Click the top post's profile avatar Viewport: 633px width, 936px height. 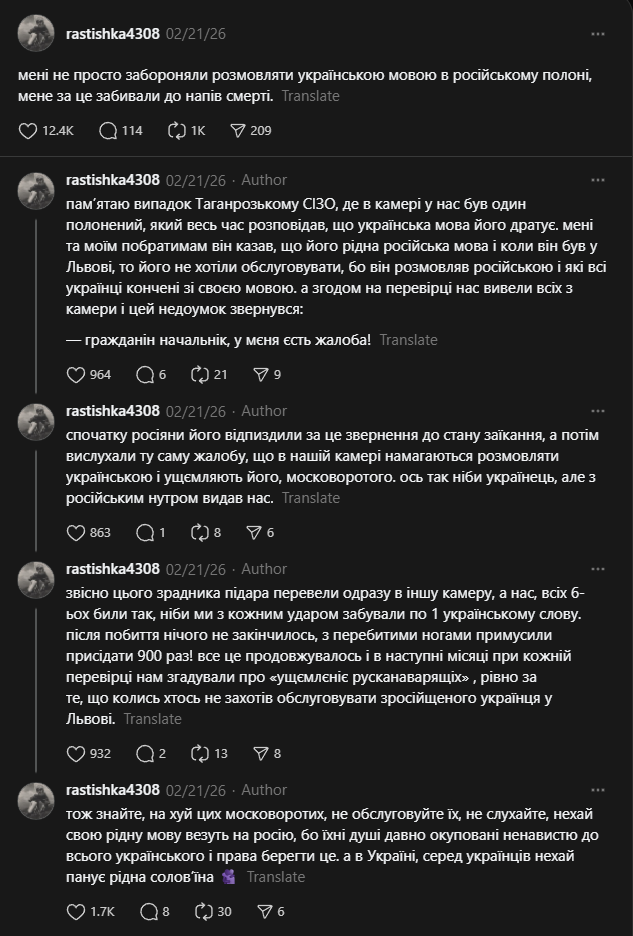pyautogui.click(x=36, y=33)
